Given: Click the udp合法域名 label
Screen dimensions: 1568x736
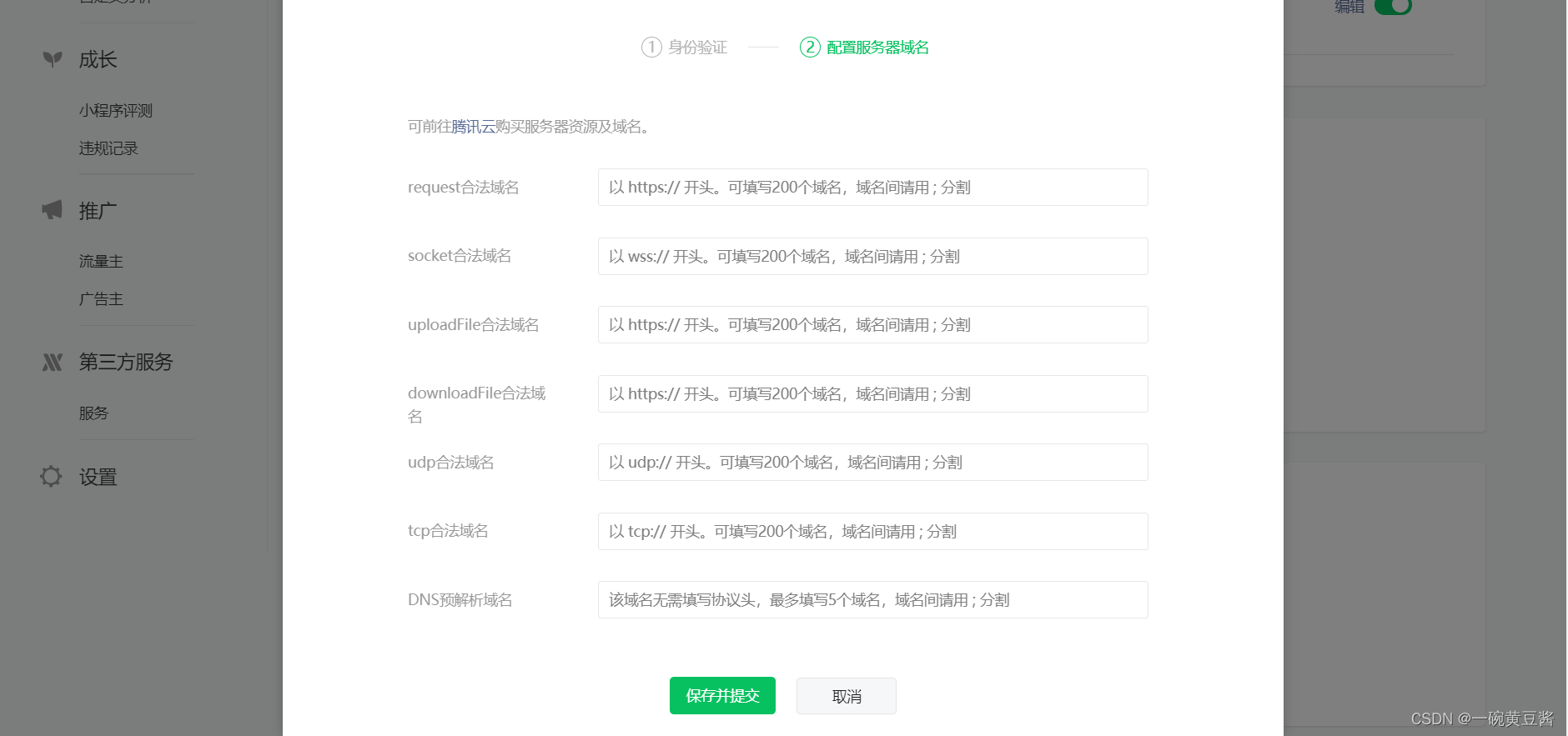Looking at the screenshot, I should 451,463.
